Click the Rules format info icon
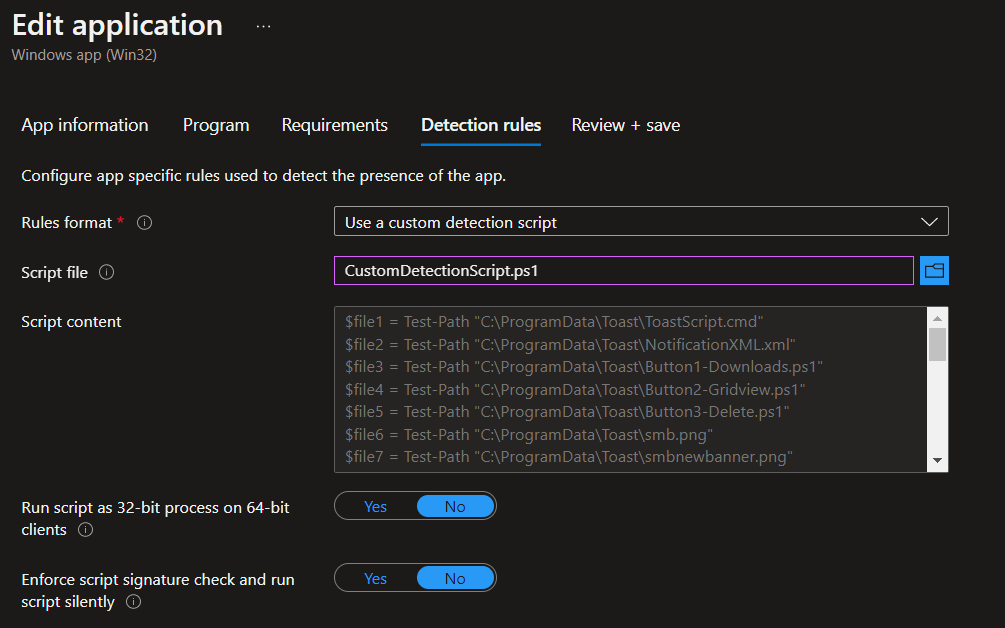Image resolution: width=1005 pixels, height=628 pixels. (144, 223)
